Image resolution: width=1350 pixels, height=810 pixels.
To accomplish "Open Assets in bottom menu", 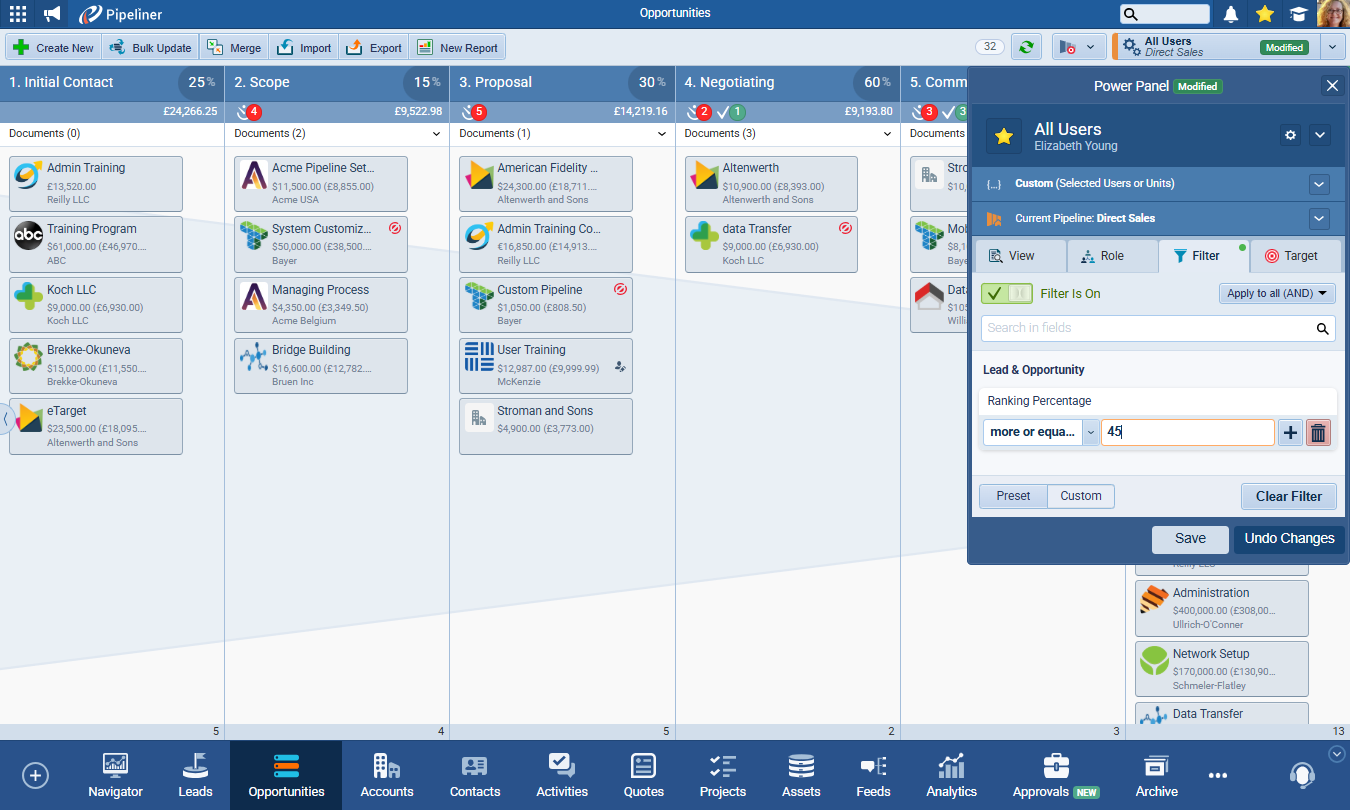I will point(801,775).
